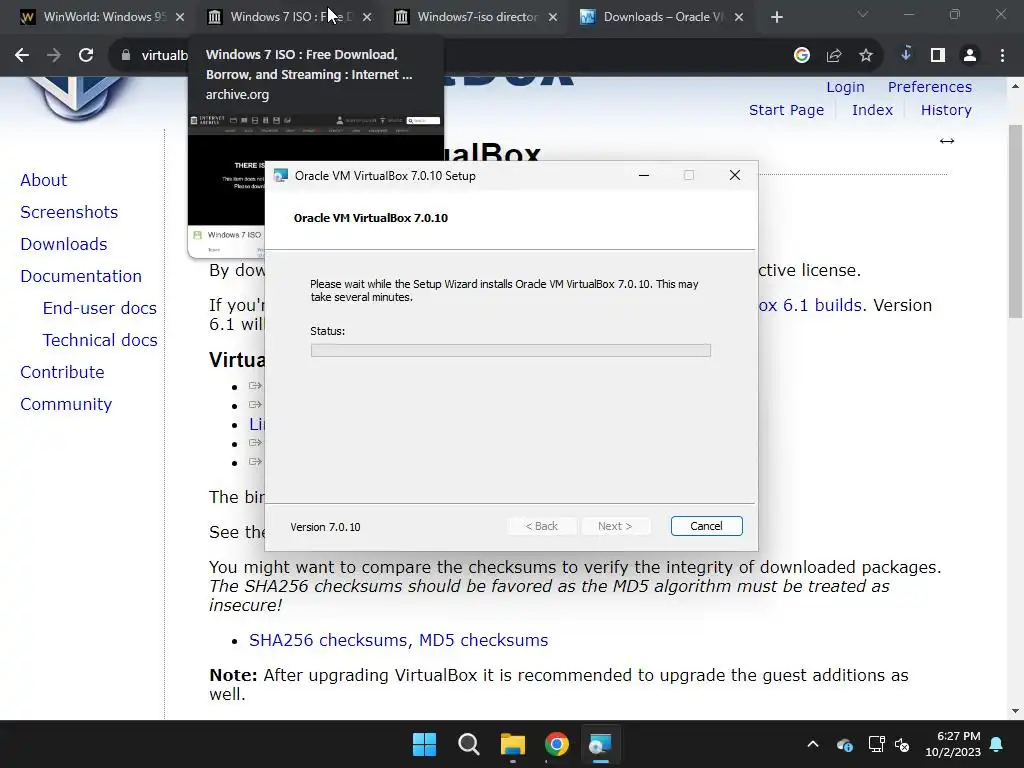Reload the current page
The height and width of the screenshot is (768, 1024).
click(x=86, y=56)
